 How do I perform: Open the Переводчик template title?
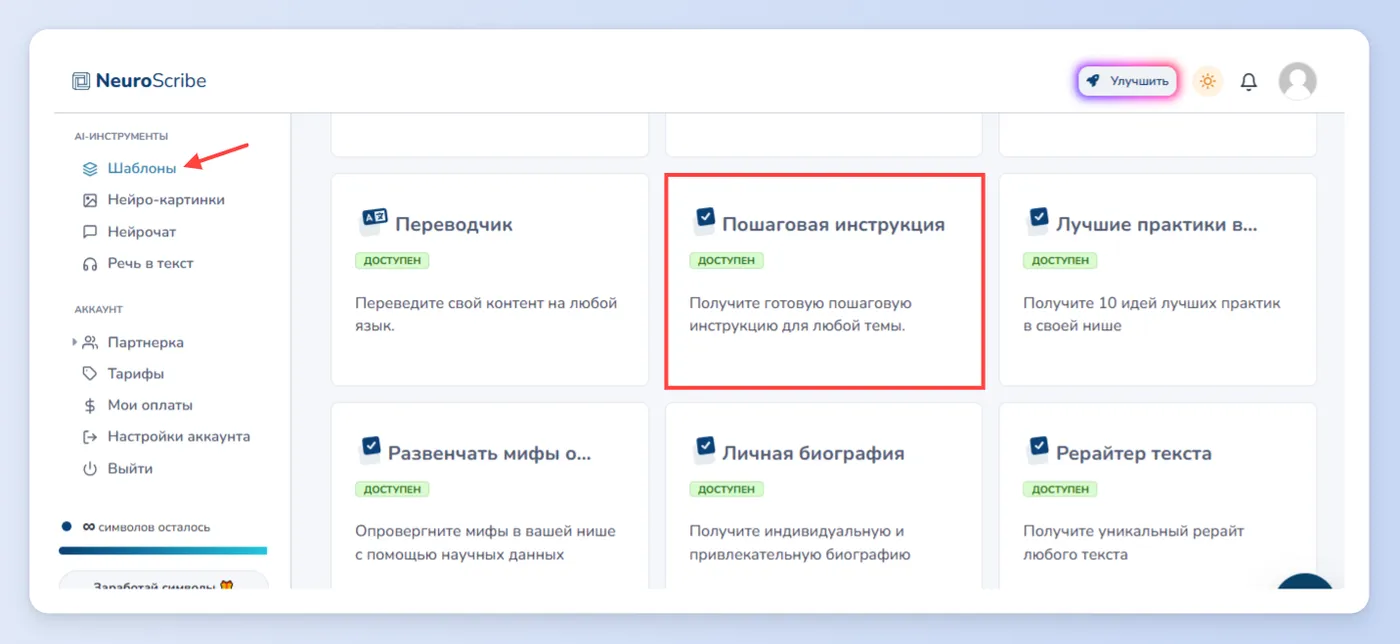tap(454, 225)
